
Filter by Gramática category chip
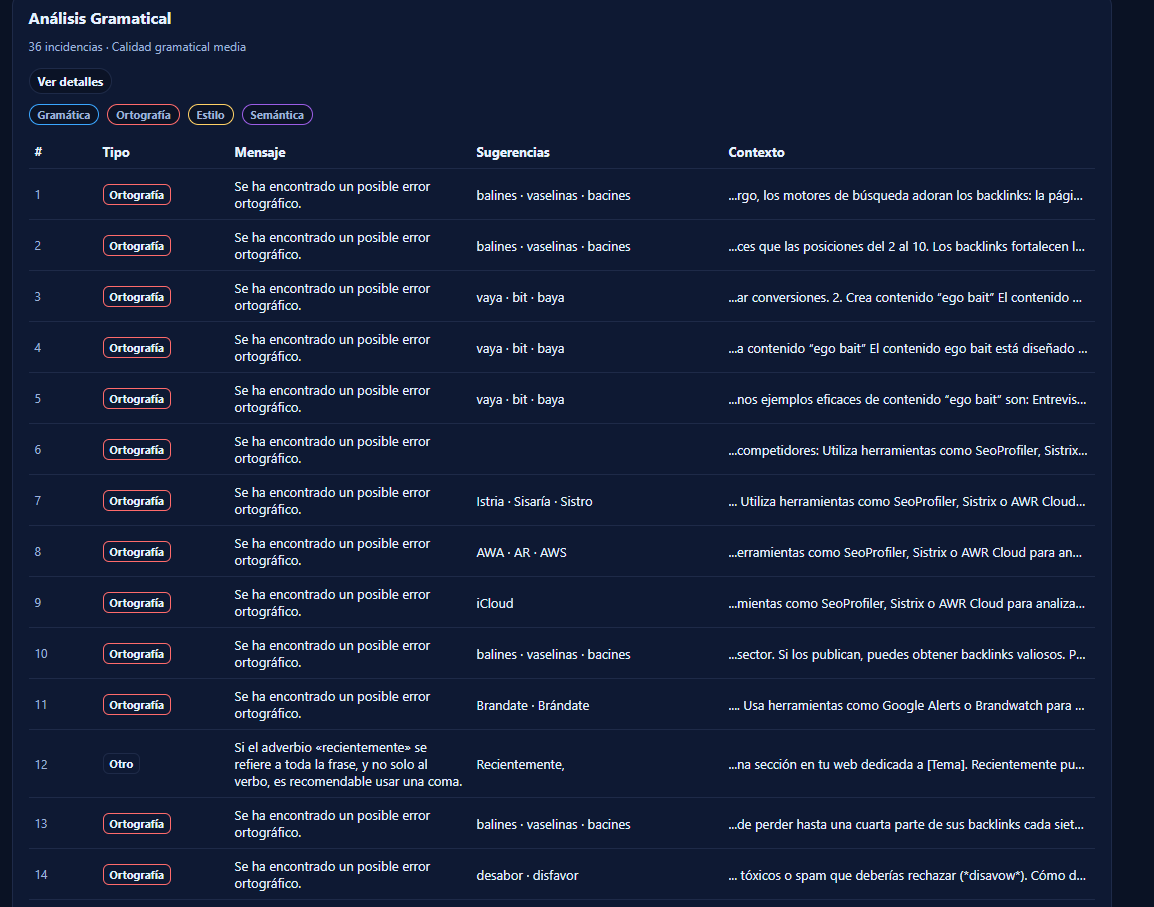click(x=64, y=115)
